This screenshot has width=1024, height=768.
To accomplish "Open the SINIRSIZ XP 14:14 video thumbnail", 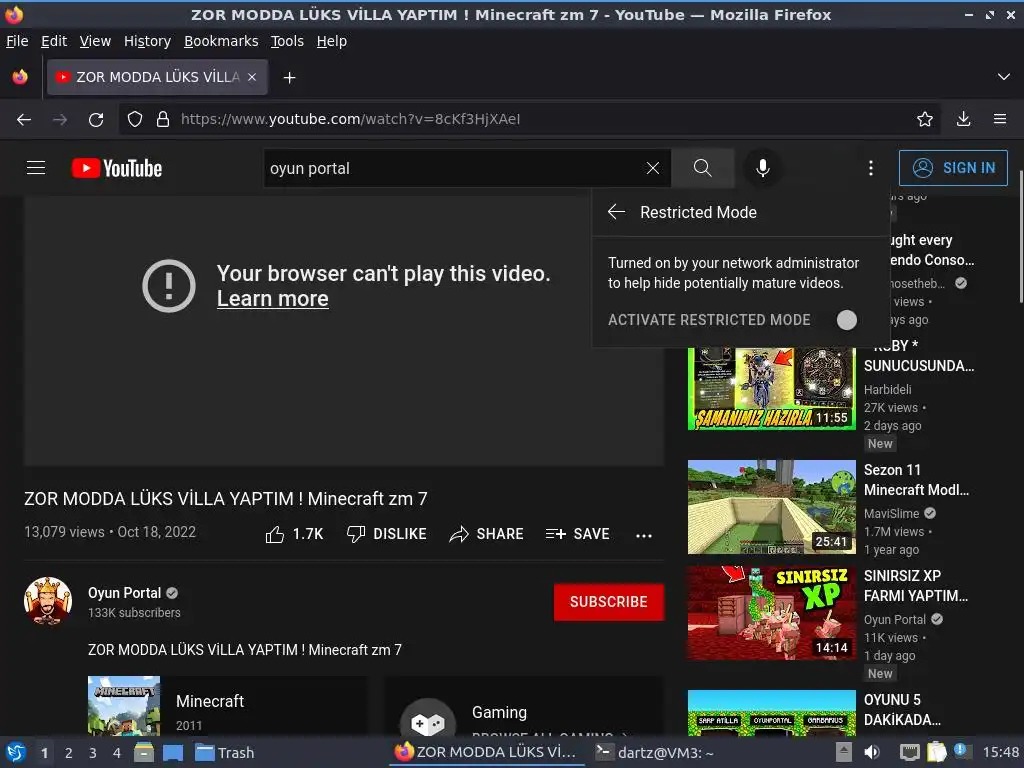I will [x=771, y=613].
